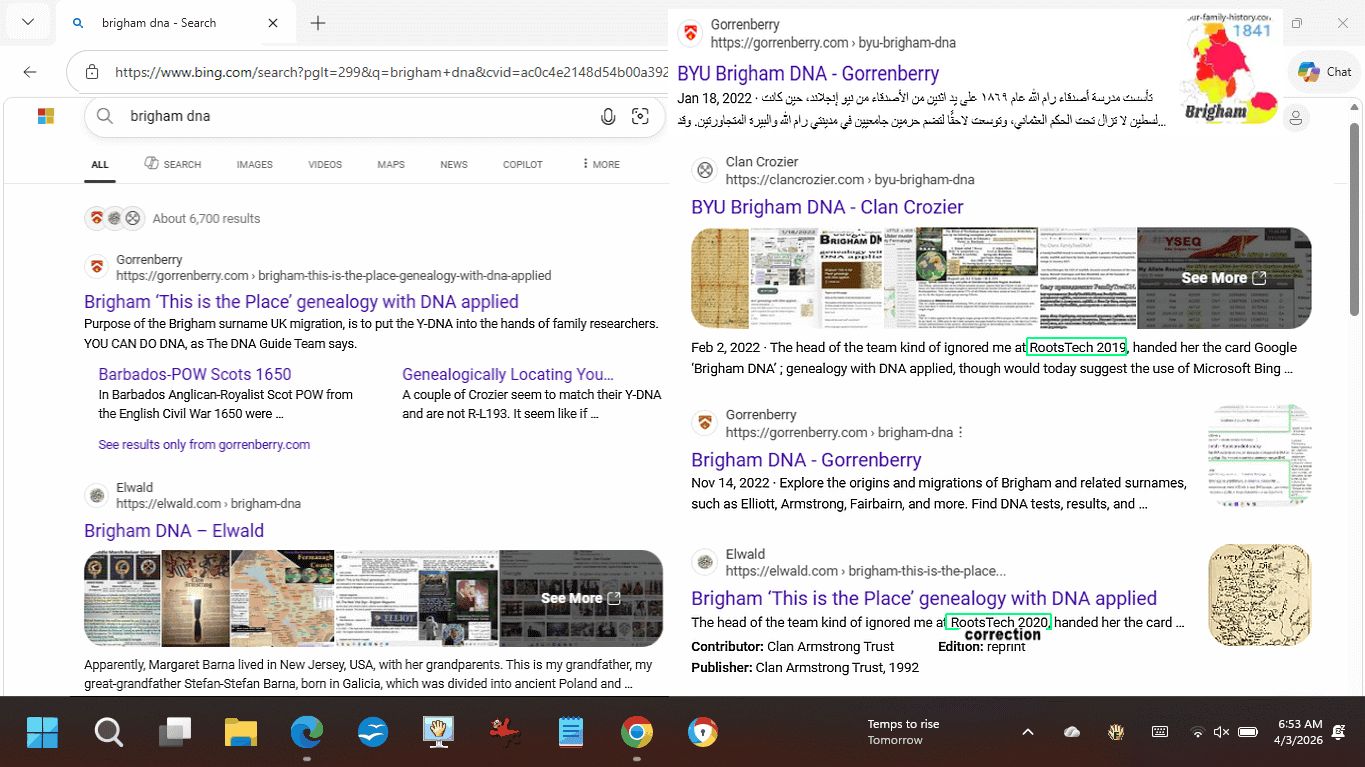
Task: Toggle speaker mute in the system tray
Action: click(x=1220, y=732)
